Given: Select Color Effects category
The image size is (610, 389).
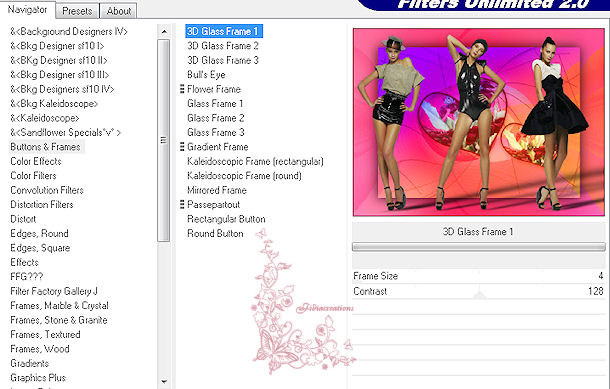Looking at the screenshot, I should (x=36, y=161).
